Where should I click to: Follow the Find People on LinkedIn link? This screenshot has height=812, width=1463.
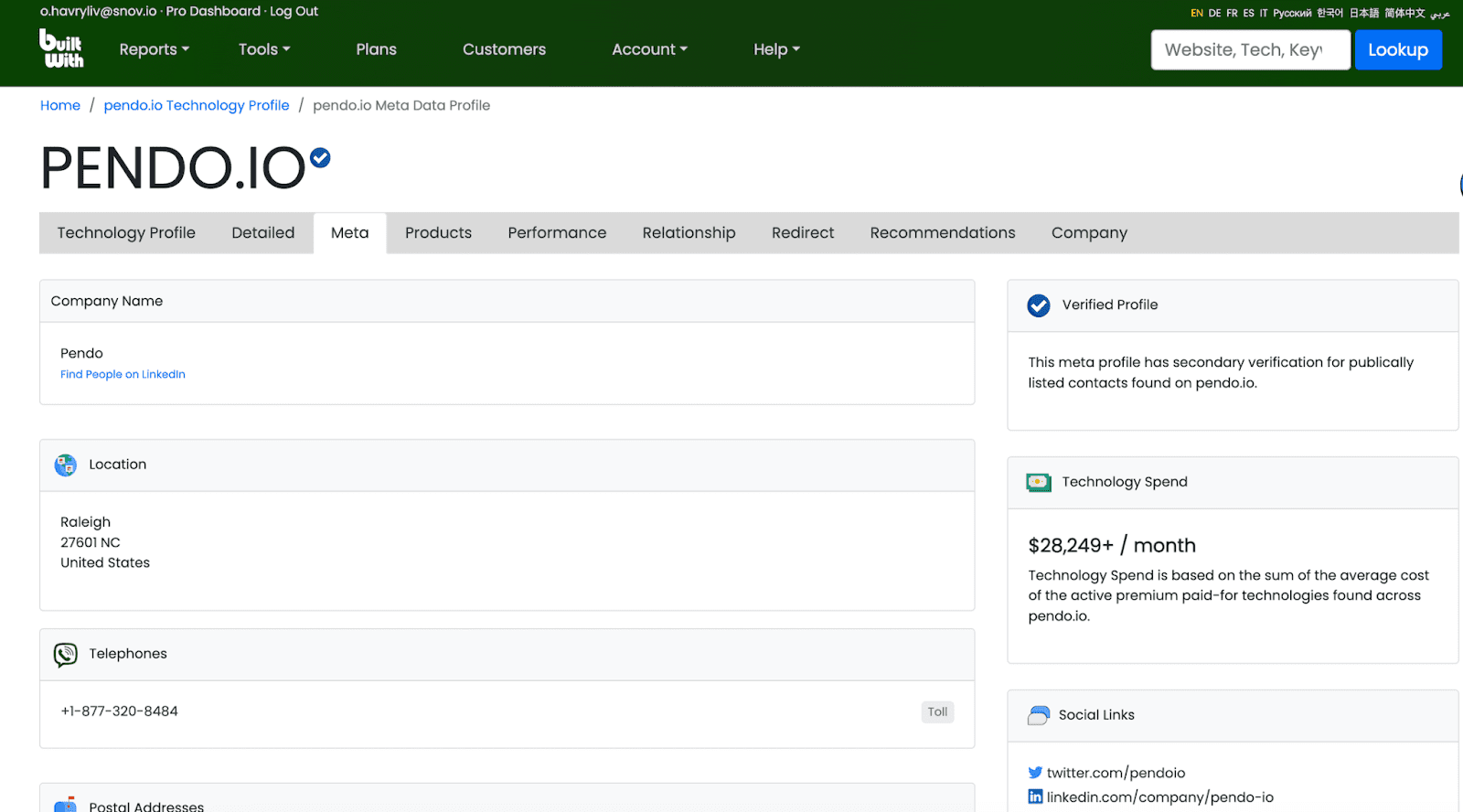(123, 375)
